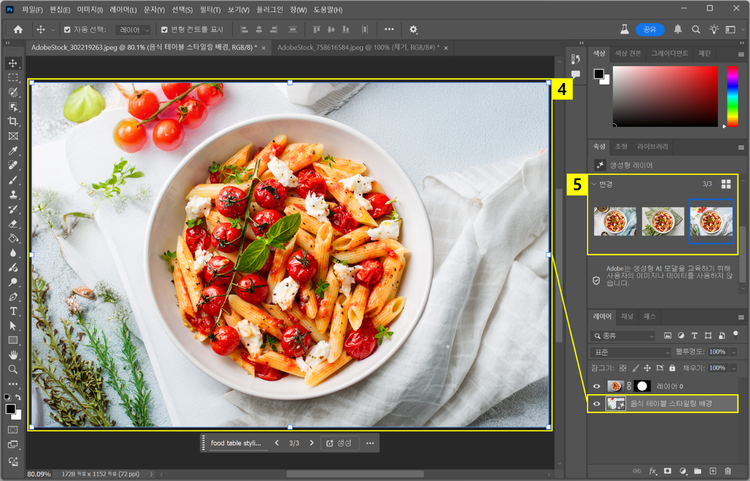The width and height of the screenshot is (750, 481).
Task: Swap foreground and background colors in toolbar
Action: tap(18, 397)
